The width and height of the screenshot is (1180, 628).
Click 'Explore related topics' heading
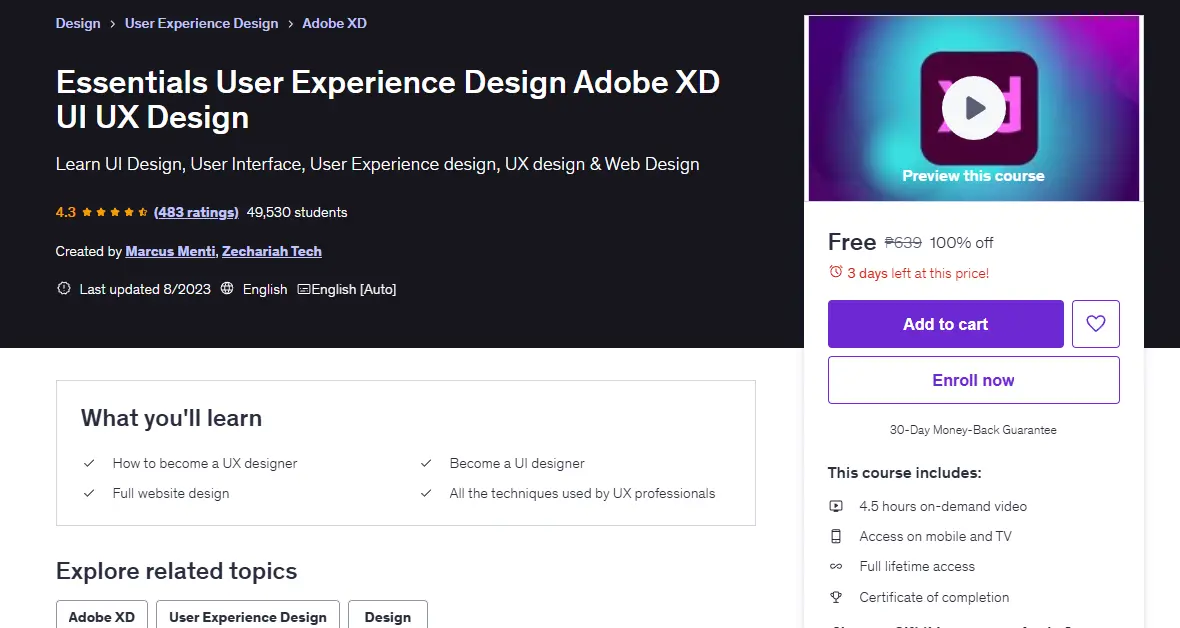click(177, 571)
